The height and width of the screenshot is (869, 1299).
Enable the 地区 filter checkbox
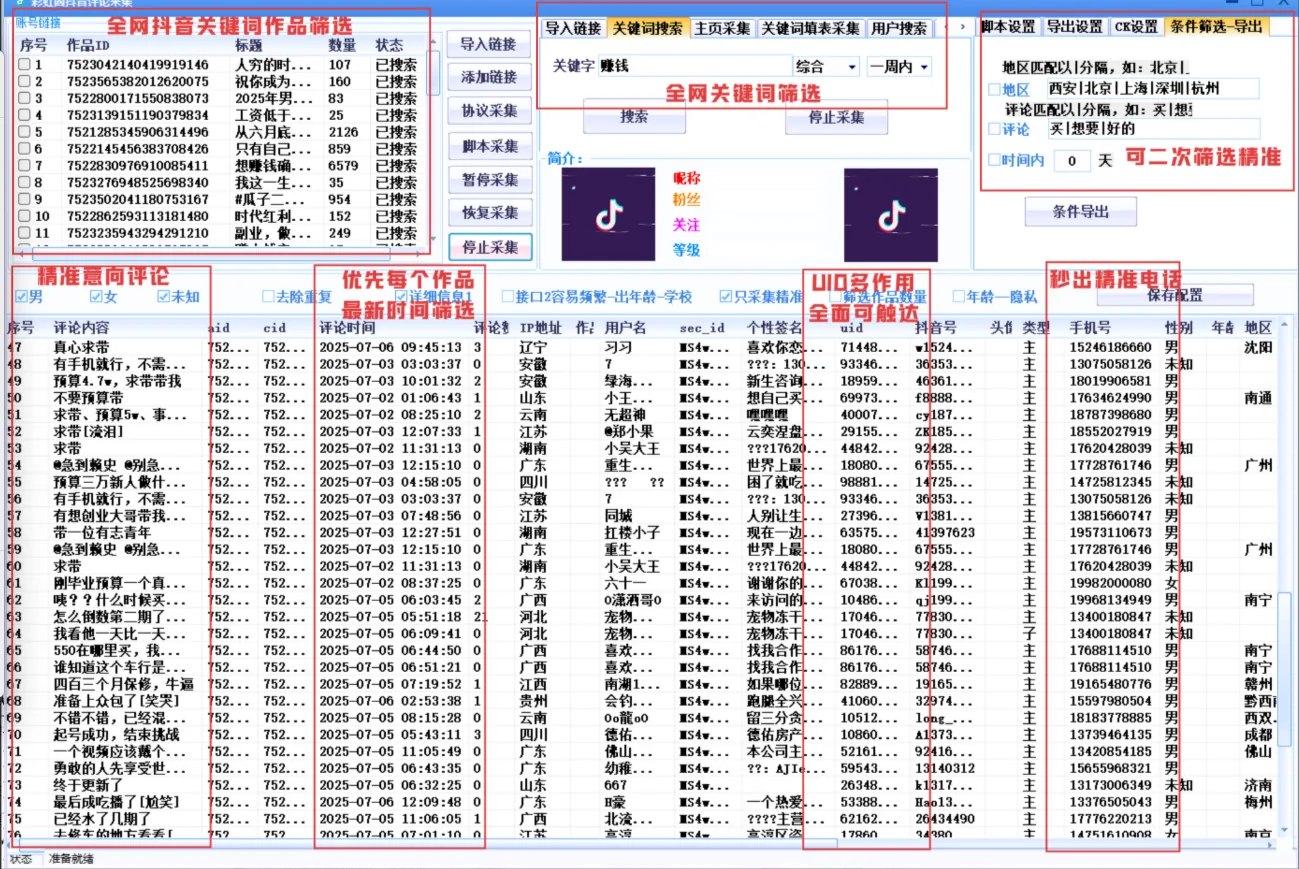[x=994, y=89]
